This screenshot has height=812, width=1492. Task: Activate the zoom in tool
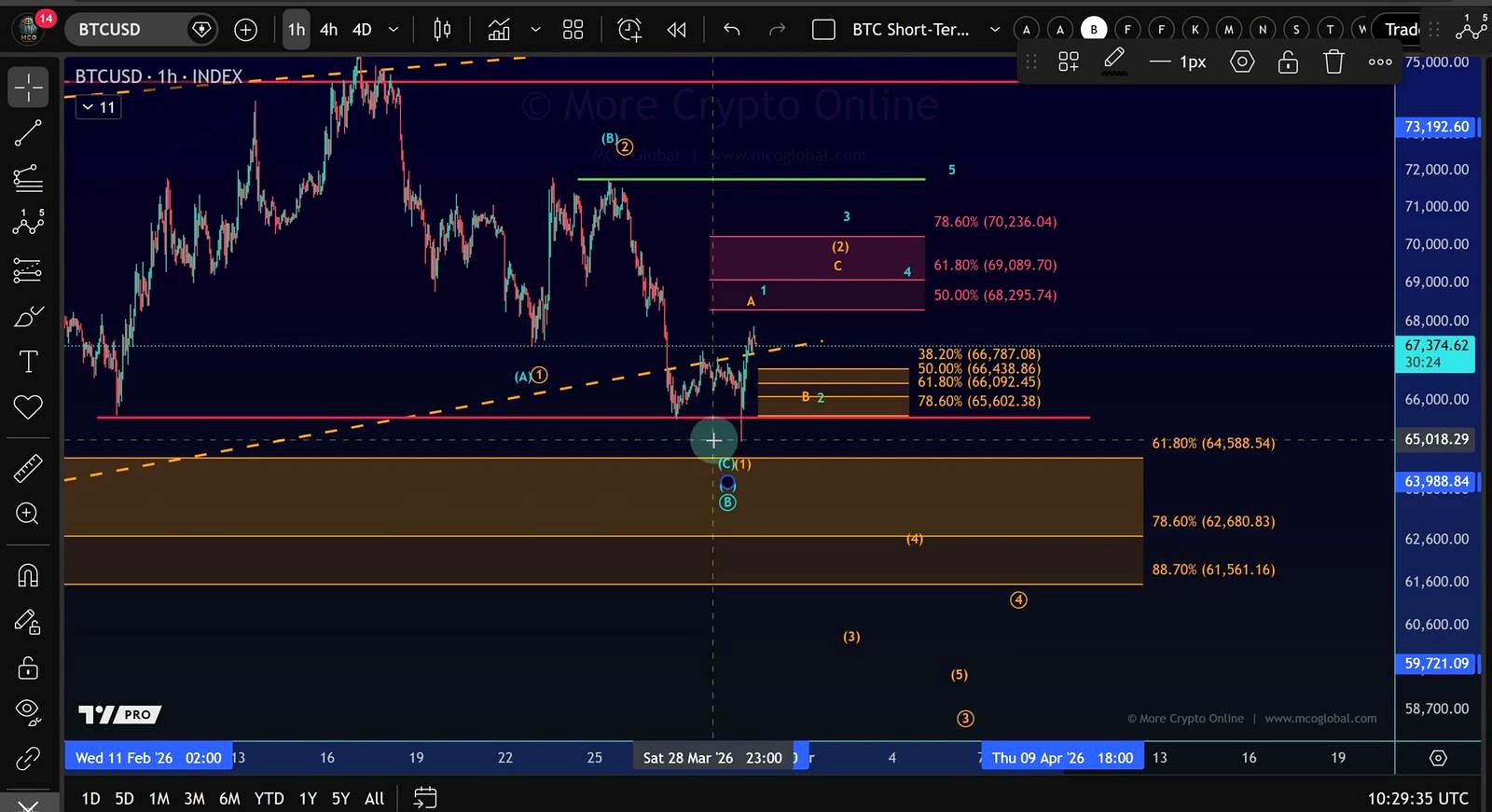(x=28, y=514)
